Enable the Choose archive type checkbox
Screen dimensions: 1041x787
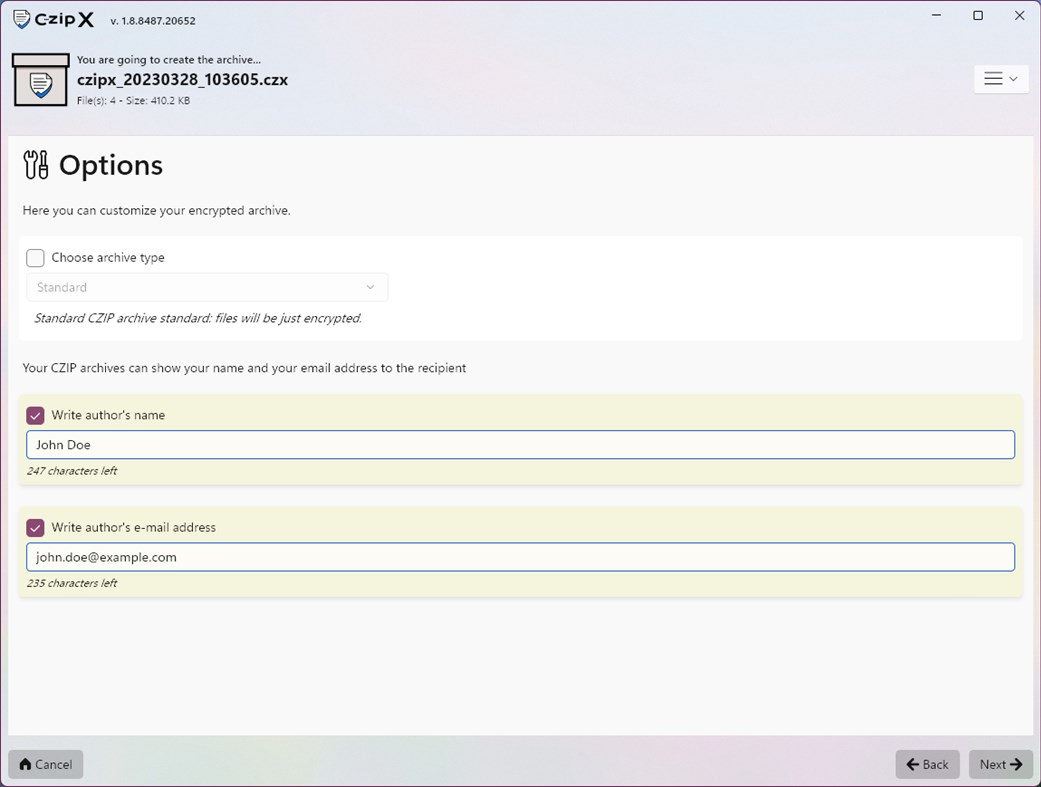tap(34, 257)
